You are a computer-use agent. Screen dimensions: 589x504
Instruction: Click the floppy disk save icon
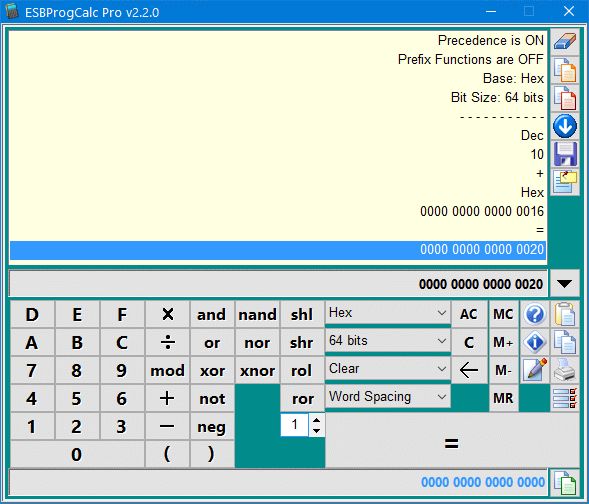[x=565, y=154]
